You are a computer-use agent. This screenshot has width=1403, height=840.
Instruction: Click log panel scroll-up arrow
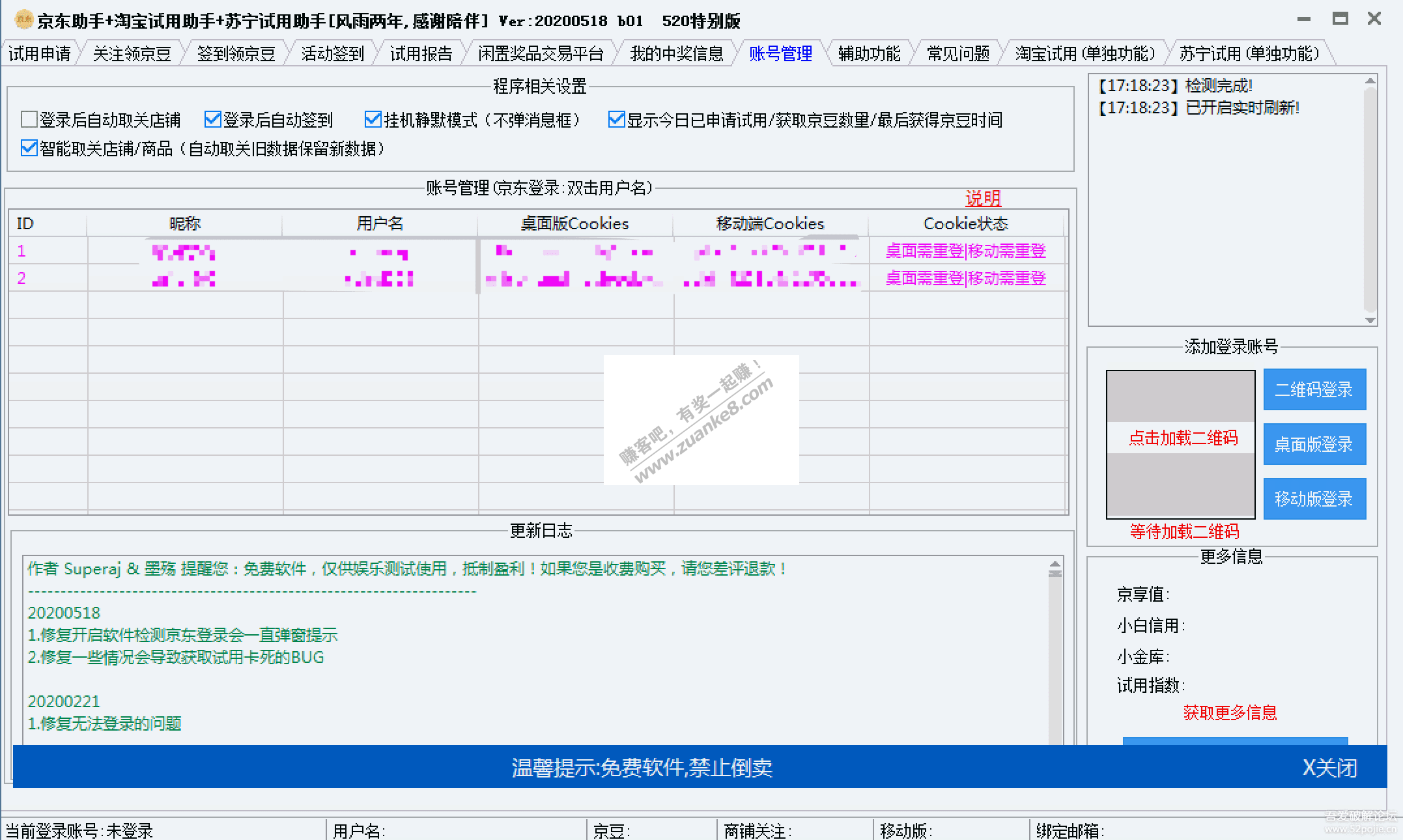[1370, 81]
